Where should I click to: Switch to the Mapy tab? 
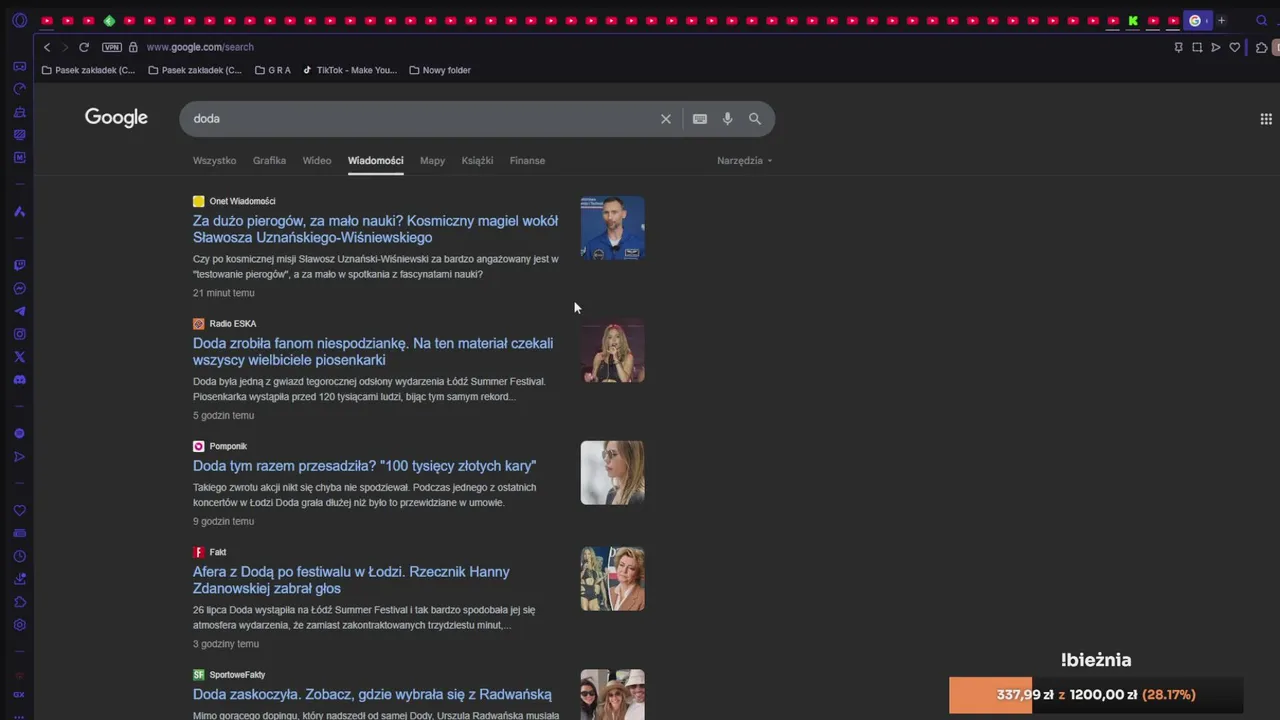(432, 160)
